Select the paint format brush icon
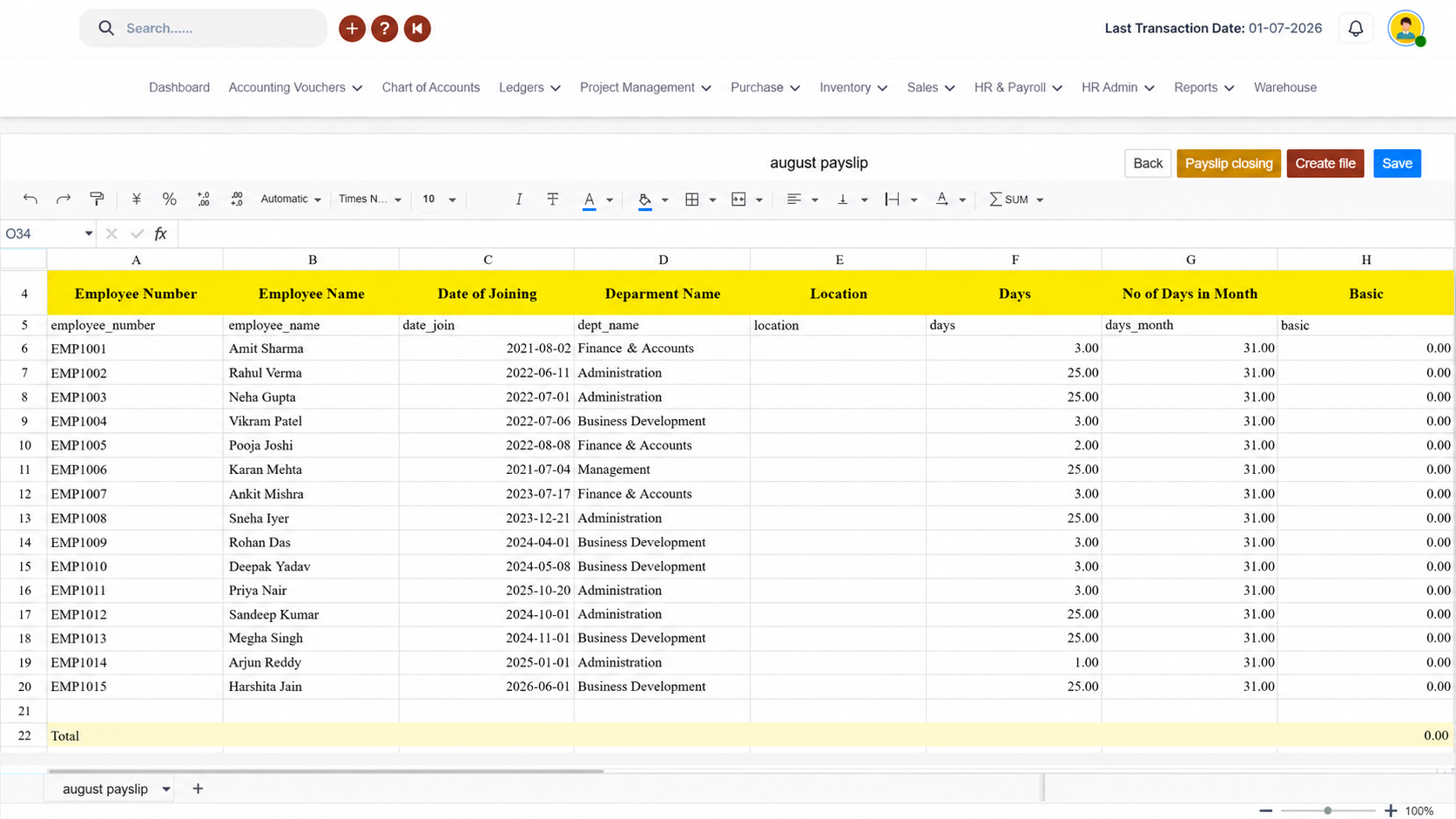 click(98, 200)
